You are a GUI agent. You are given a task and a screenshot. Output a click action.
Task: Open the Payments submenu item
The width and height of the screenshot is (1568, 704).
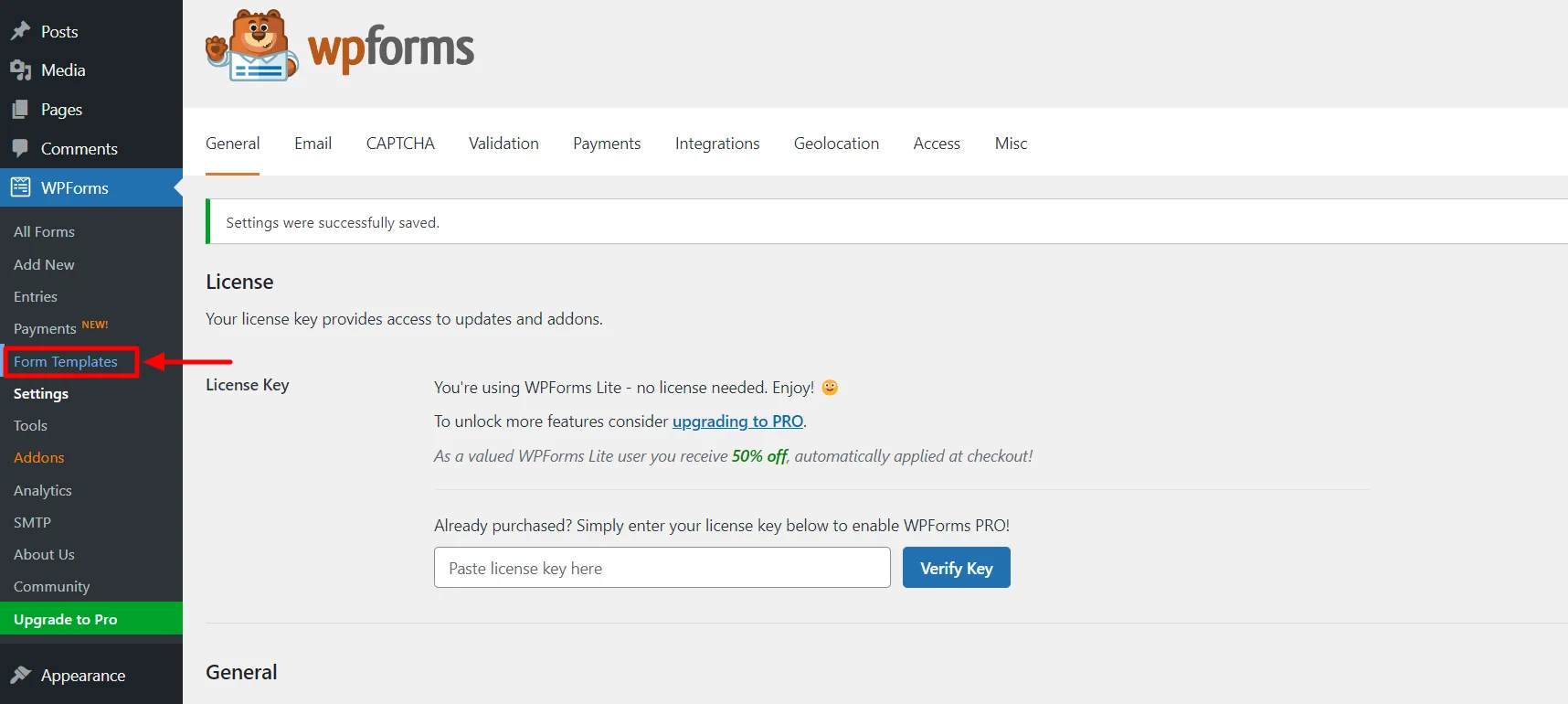(x=45, y=328)
